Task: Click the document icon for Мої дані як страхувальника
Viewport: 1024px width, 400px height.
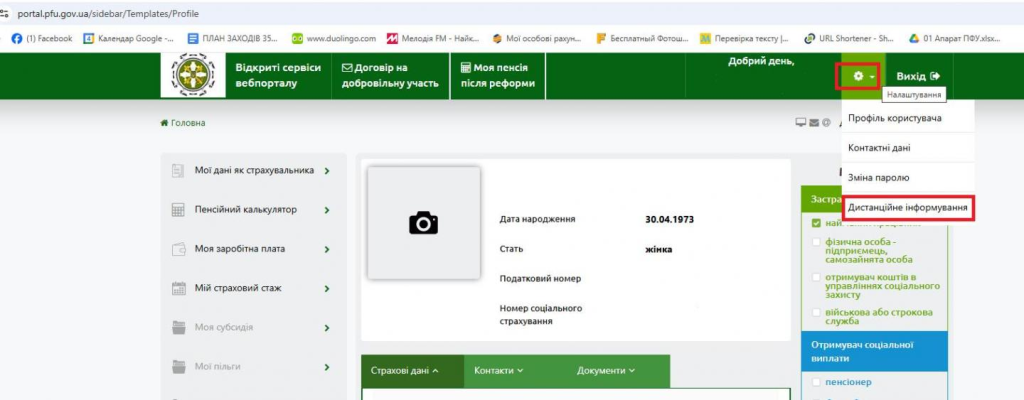Action: coord(178,171)
